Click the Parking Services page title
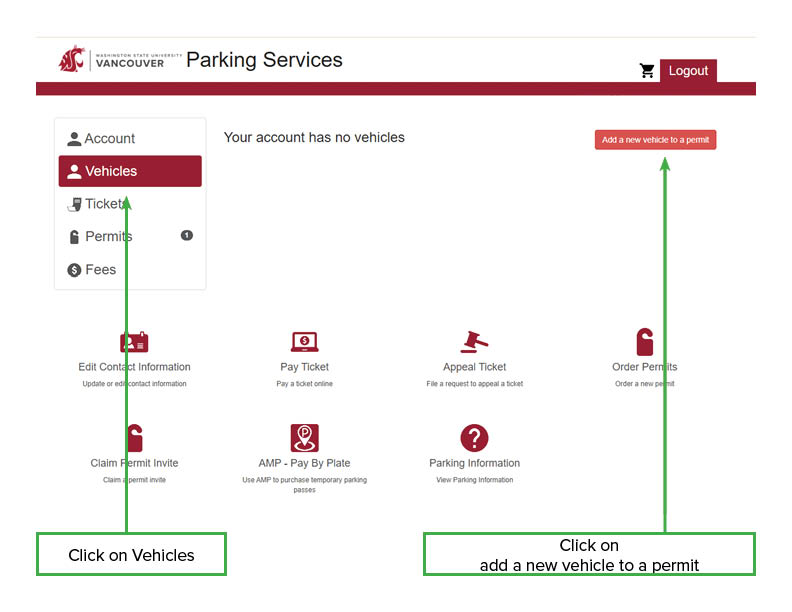 [x=264, y=60]
